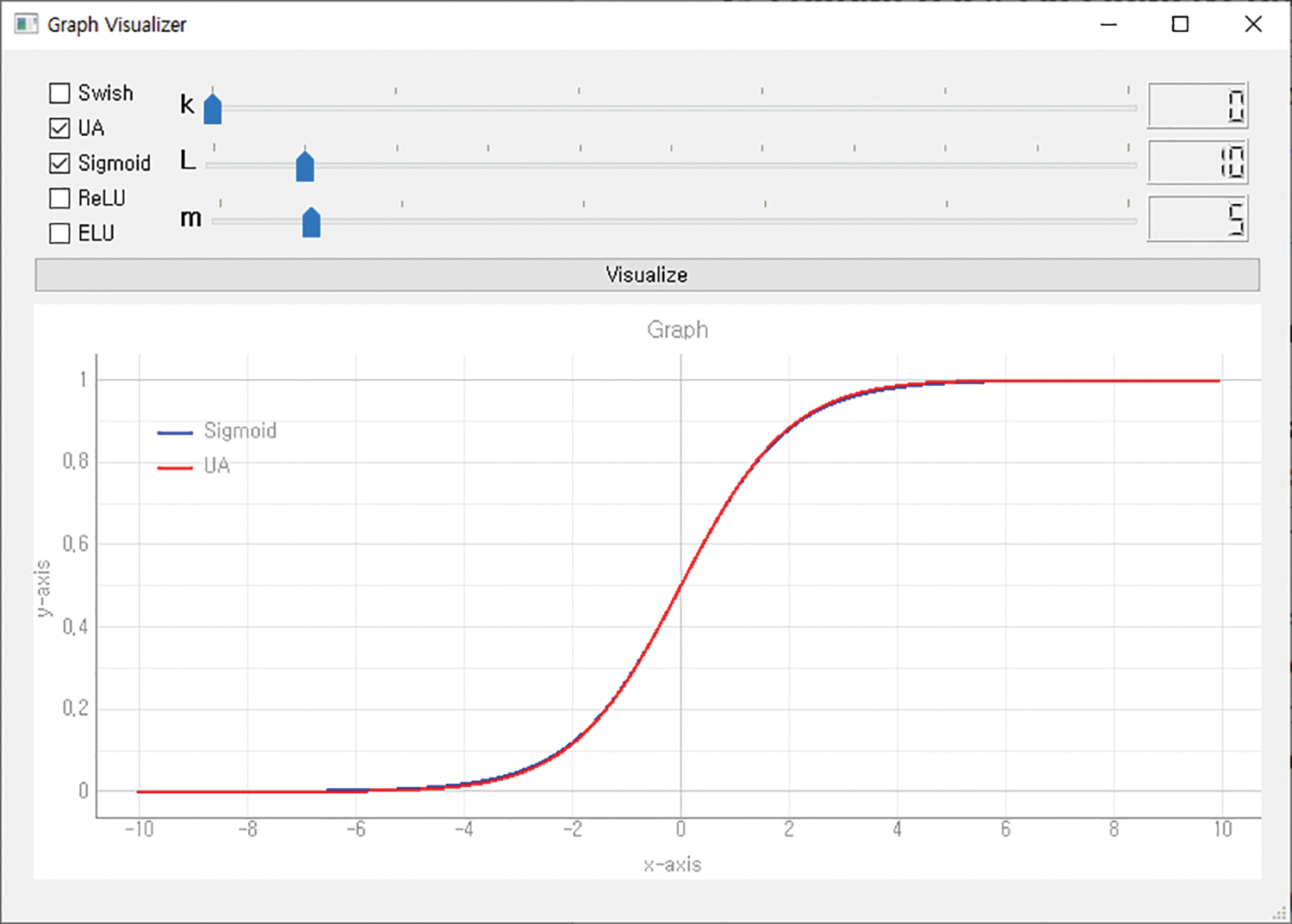Tick the ReLU checkbox
Viewport: 1292px width, 924px height.
point(59,198)
